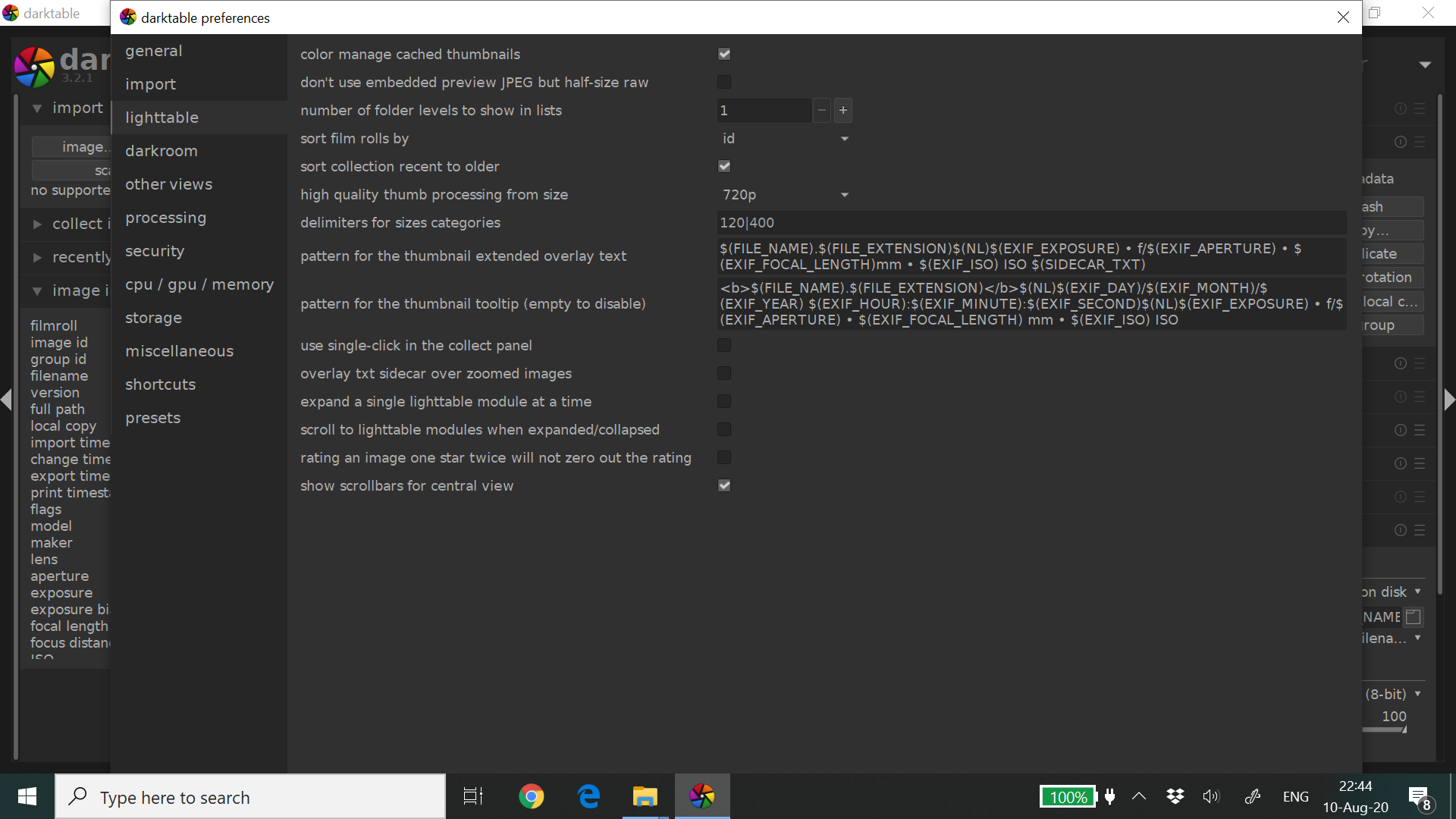This screenshot has height=819, width=1456.
Task: Open high quality thumb processing size dropdown
Action: 785,195
